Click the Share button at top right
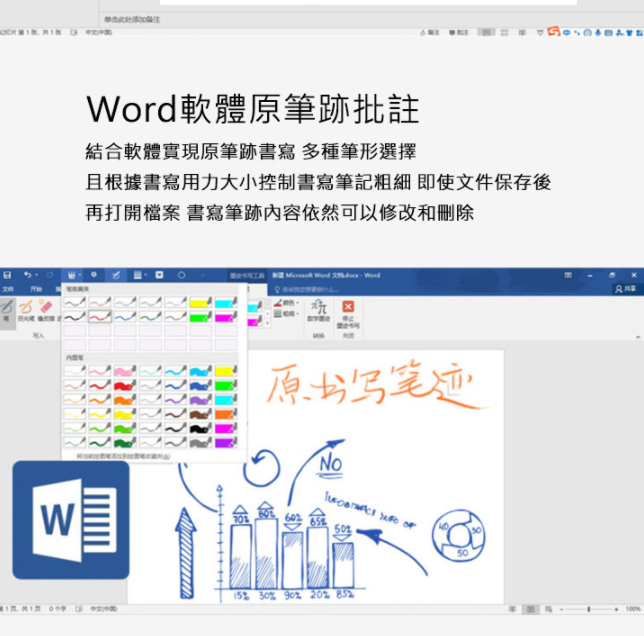644x636 pixels. [x=627, y=288]
